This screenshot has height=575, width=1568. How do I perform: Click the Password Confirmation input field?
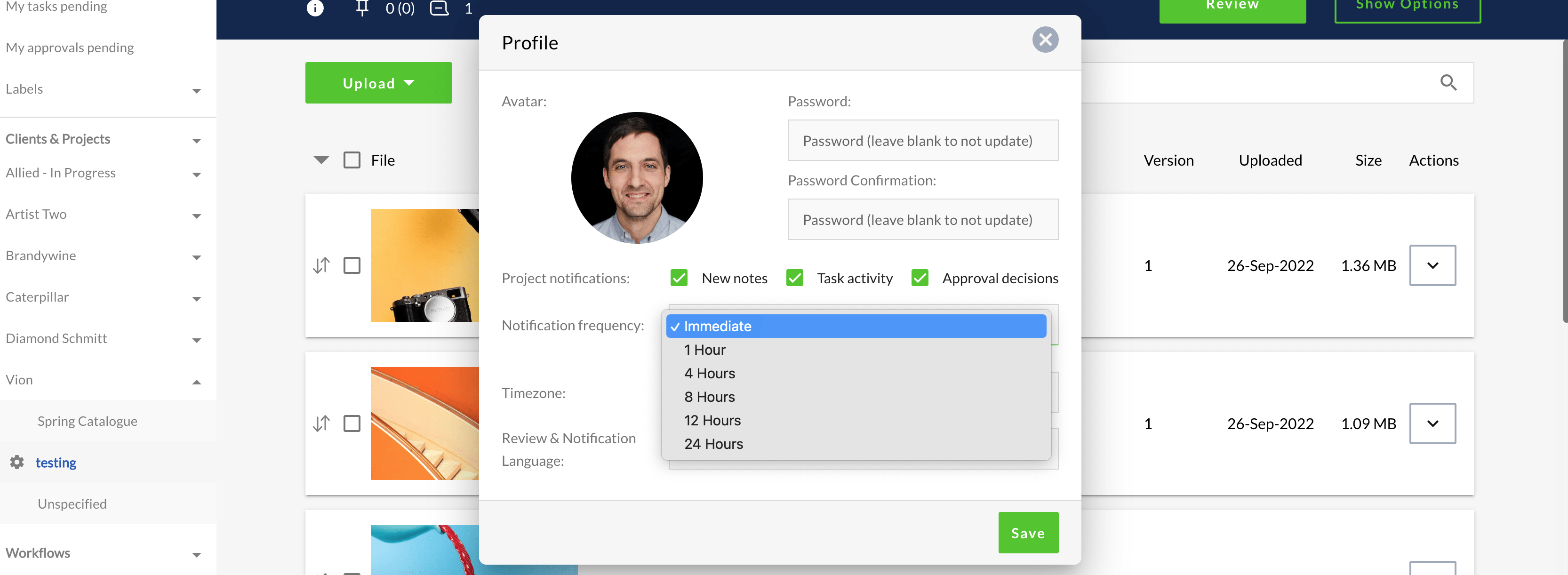pyautogui.click(x=923, y=220)
